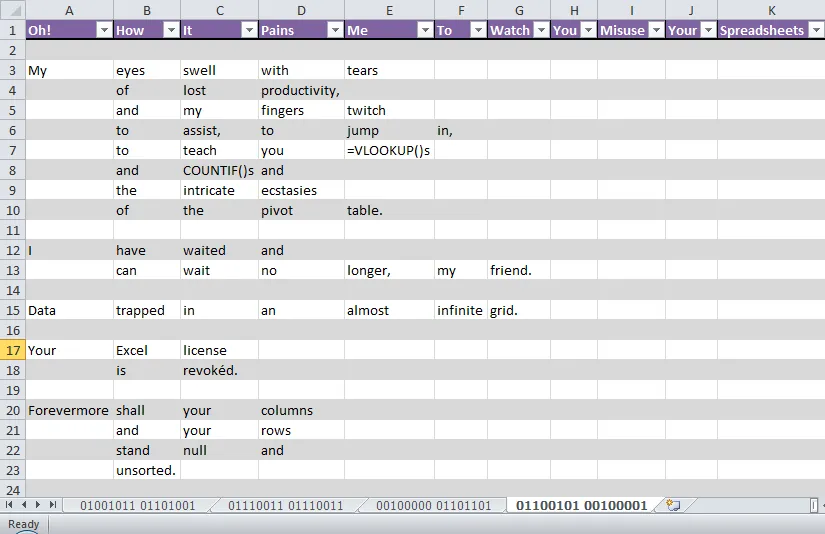The width and height of the screenshot is (825, 534).
Task: Select the cell reading 'Excel'
Action: (147, 350)
